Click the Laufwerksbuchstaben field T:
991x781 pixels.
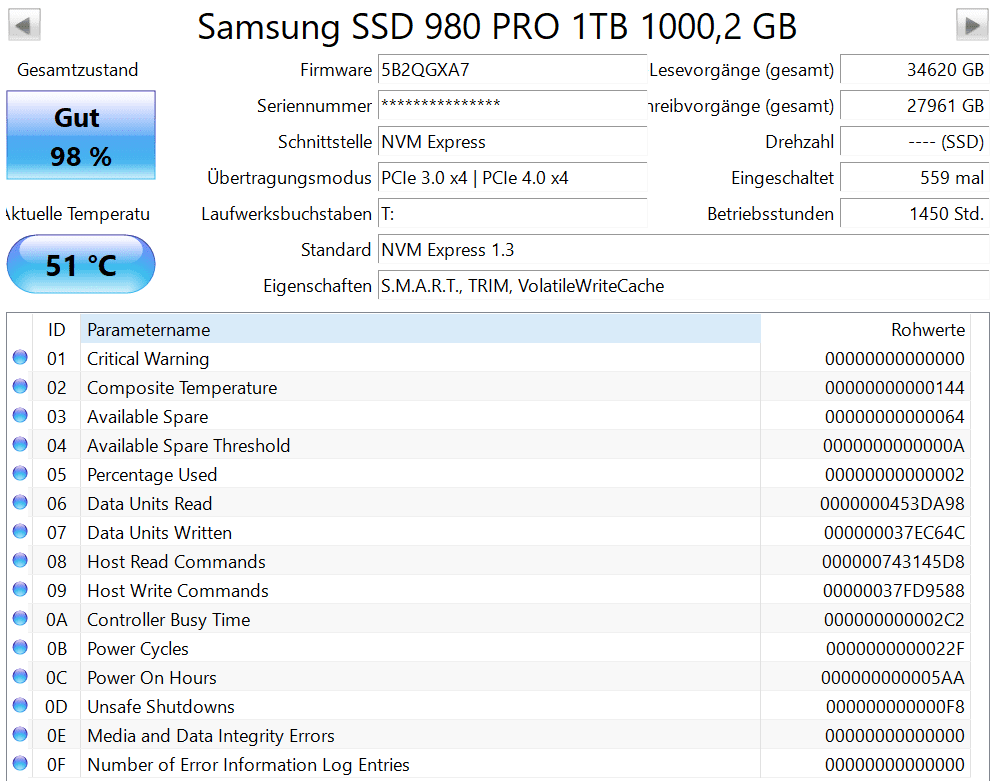(513, 214)
